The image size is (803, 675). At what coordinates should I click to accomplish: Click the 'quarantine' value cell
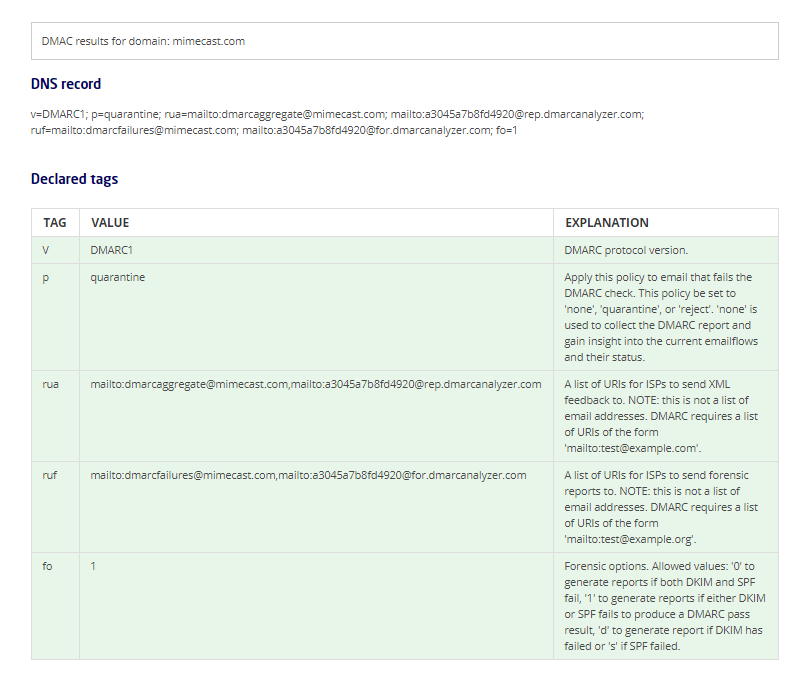[316, 317]
